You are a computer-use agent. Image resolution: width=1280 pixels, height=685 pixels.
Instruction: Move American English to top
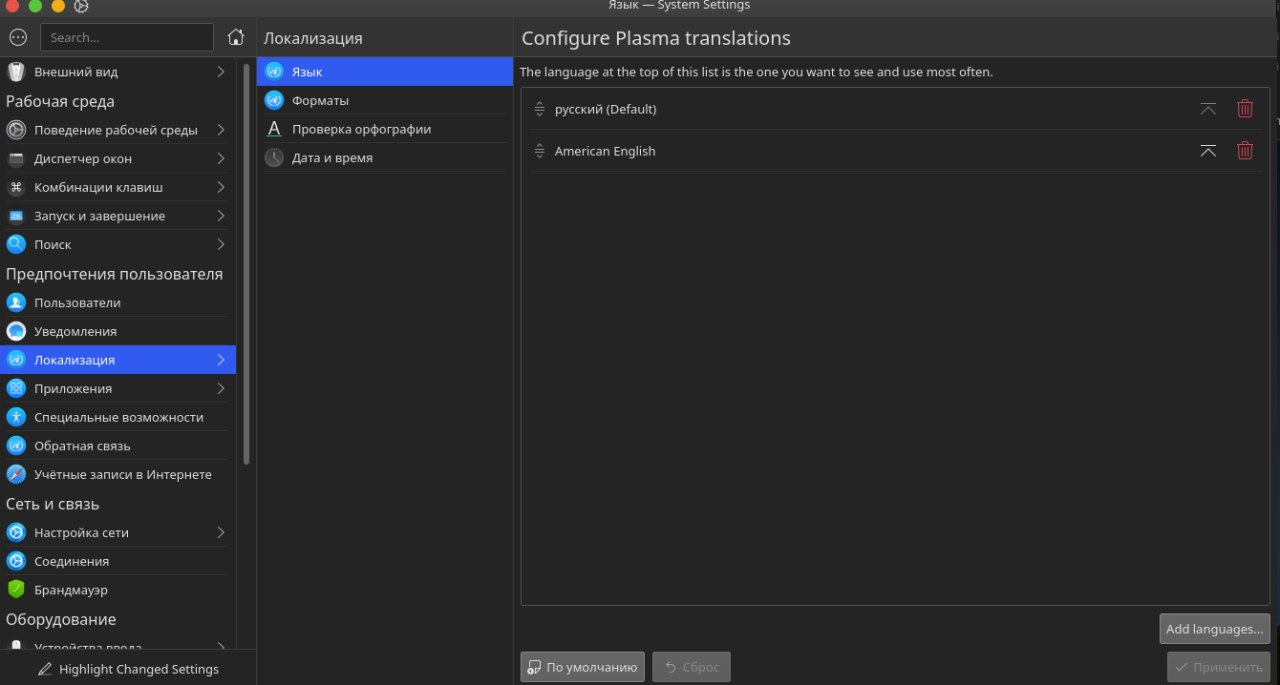pos(1208,151)
